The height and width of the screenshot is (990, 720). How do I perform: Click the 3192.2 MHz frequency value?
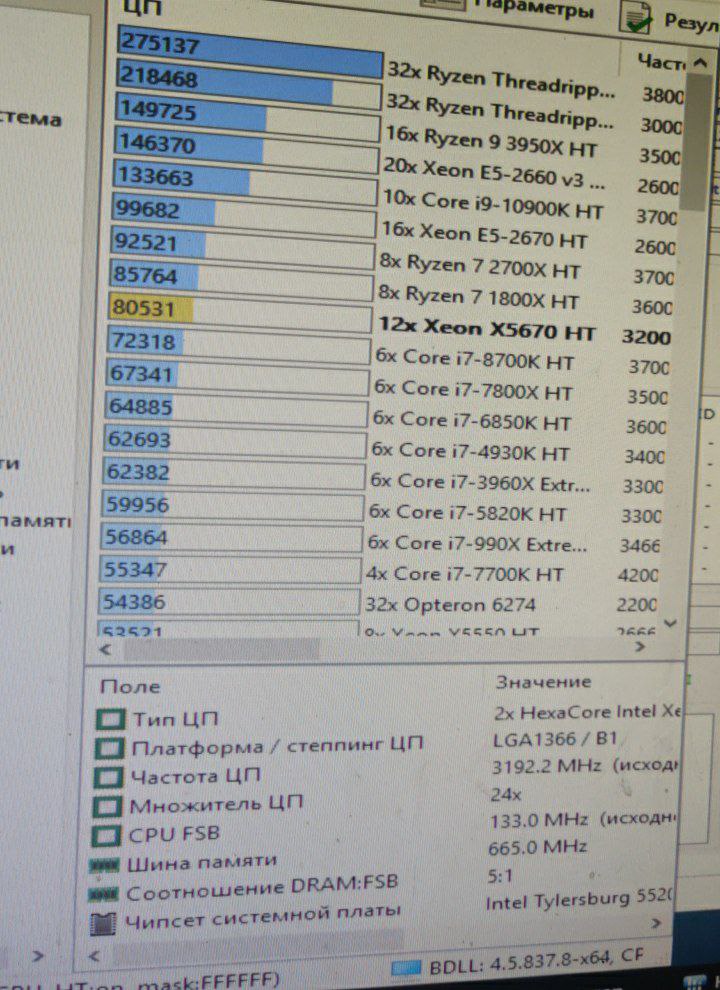(585, 766)
